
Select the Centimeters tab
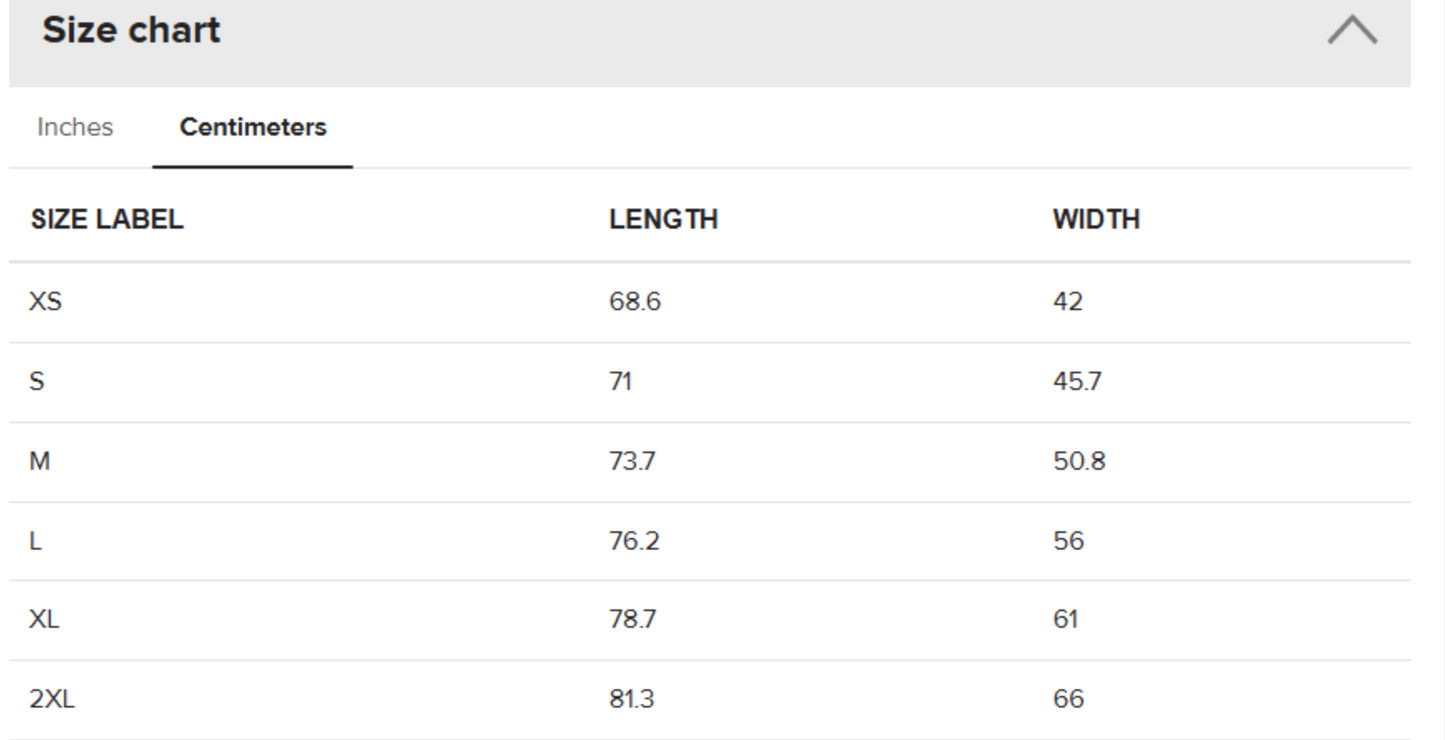pos(253,128)
